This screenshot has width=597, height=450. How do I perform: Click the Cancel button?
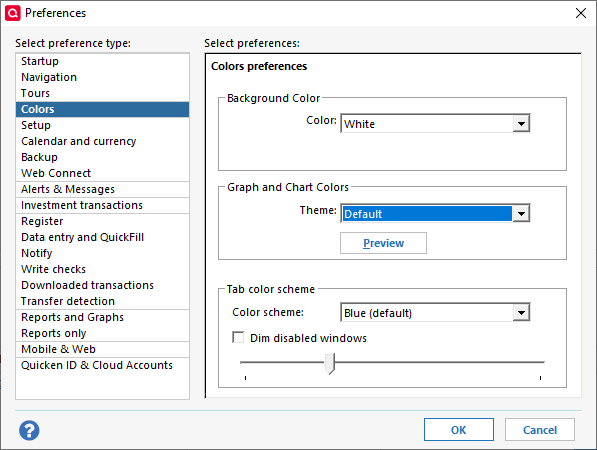(540, 430)
